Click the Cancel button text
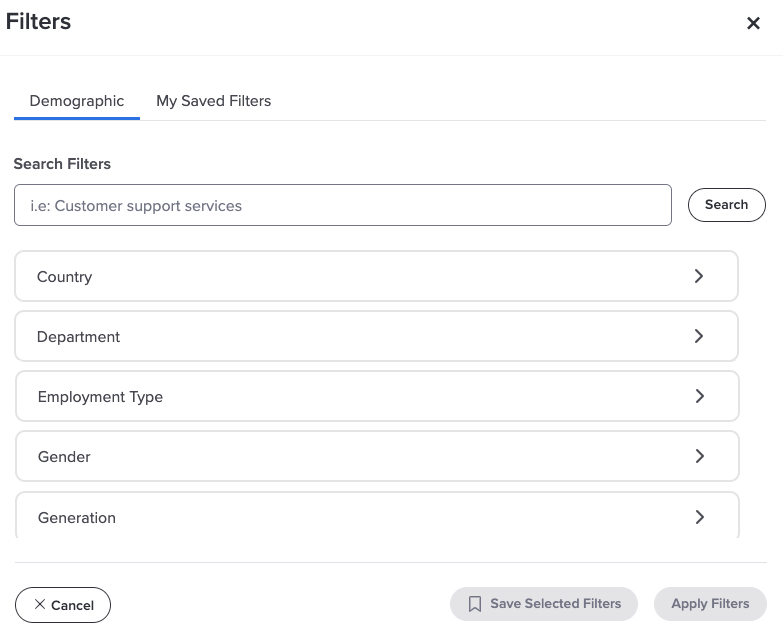 point(72,605)
